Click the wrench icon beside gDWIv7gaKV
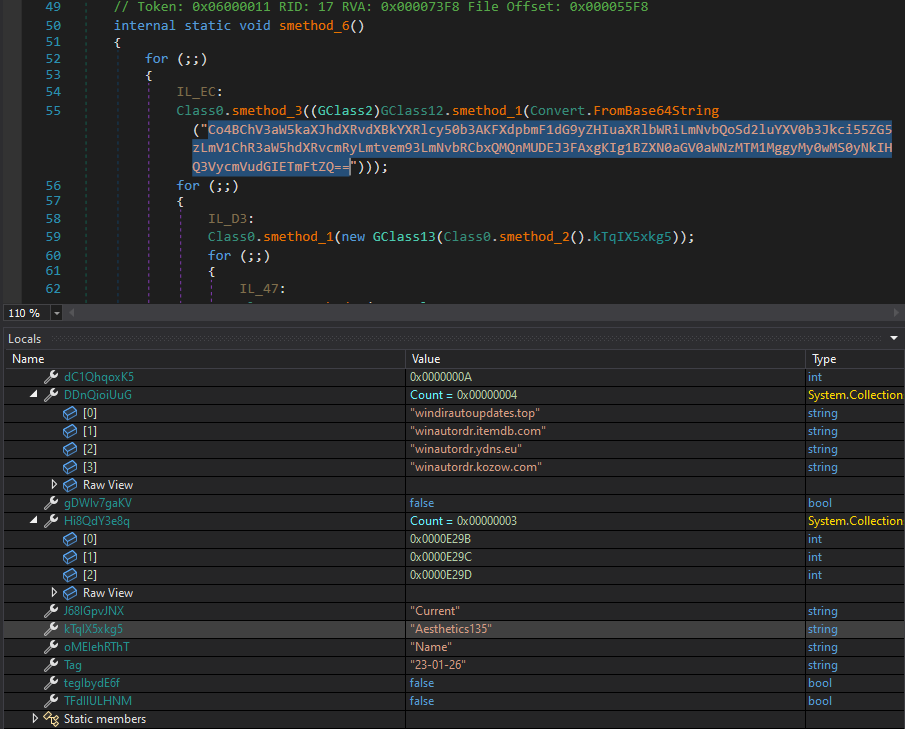The height and width of the screenshot is (729, 905). pyautogui.click(x=51, y=503)
